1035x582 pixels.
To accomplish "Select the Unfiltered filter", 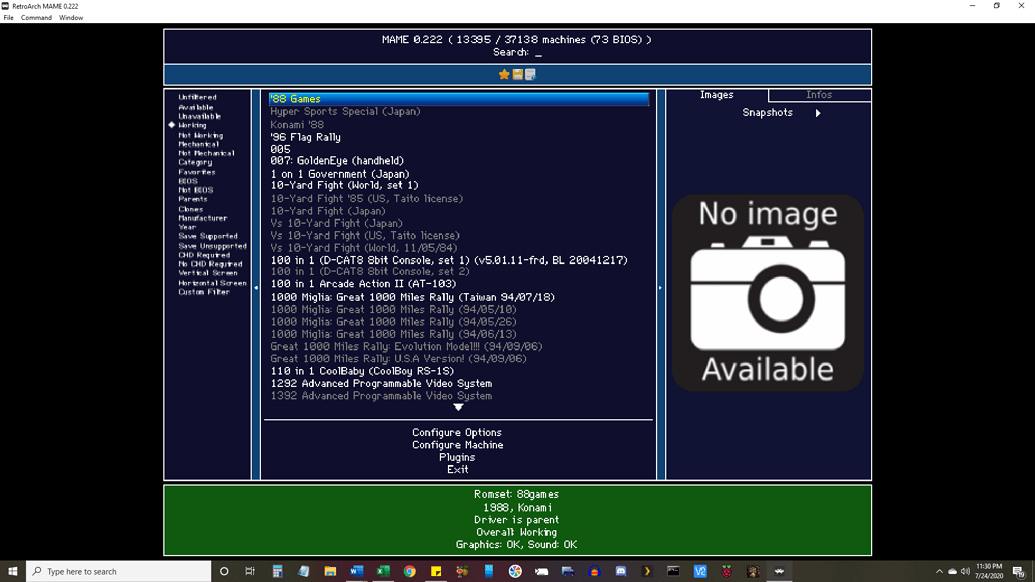I will pyautogui.click(x=197, y=97).
